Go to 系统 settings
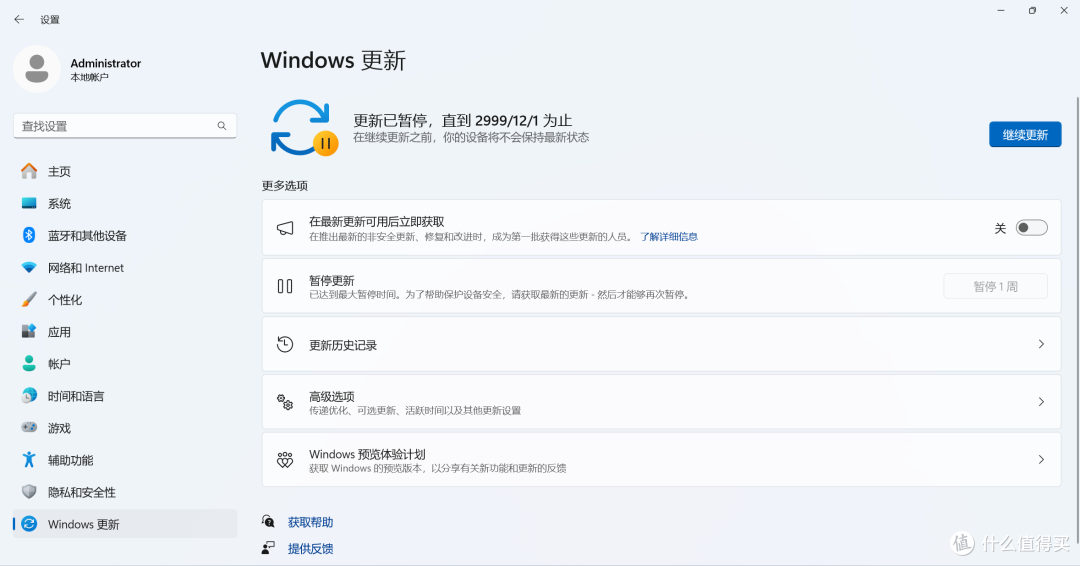Viewport: 1080px width, 566px height. tap(125, 203)
